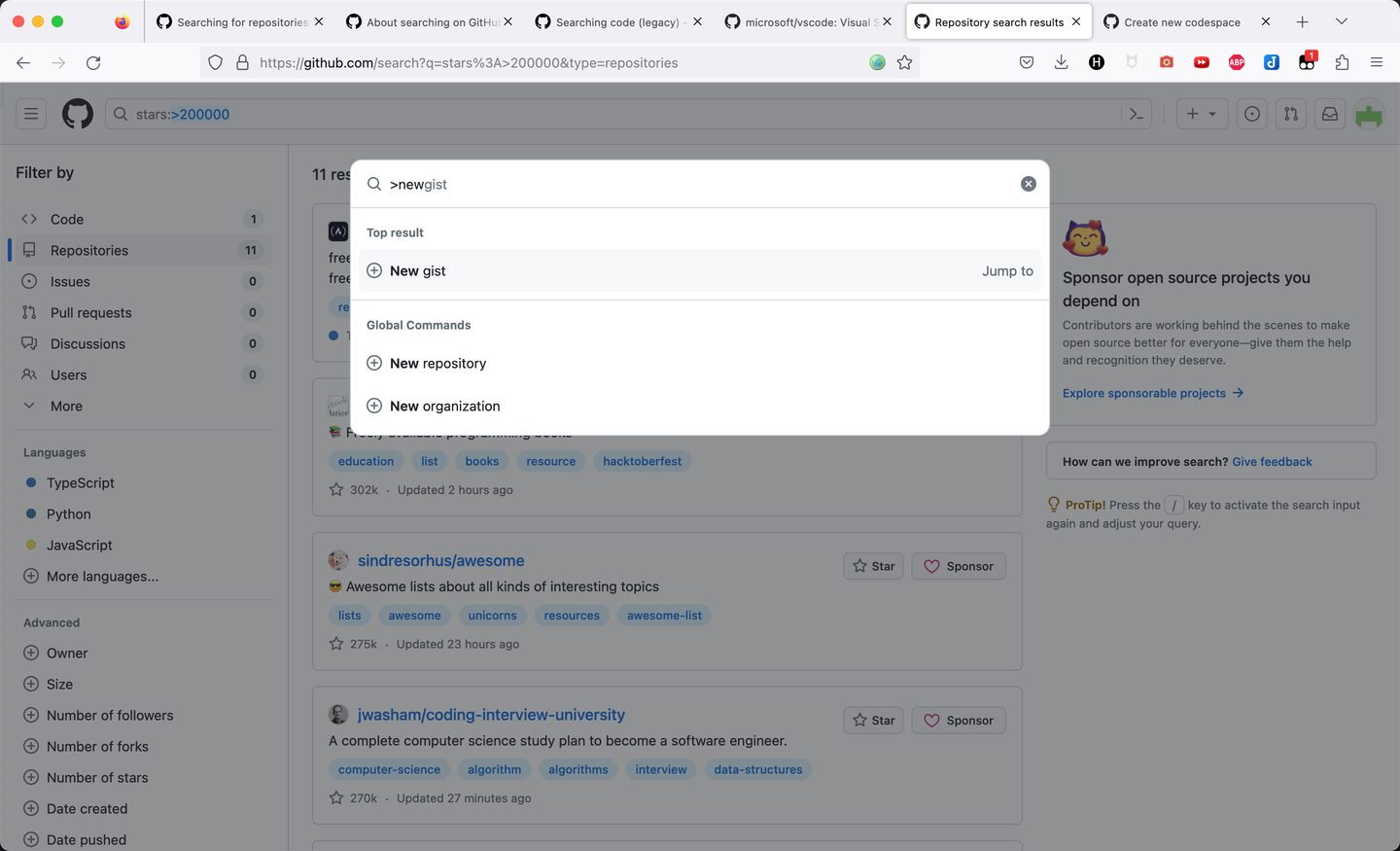
Task: Click browser back arrow
Action: pyautogui.click(x=23, y=62)
